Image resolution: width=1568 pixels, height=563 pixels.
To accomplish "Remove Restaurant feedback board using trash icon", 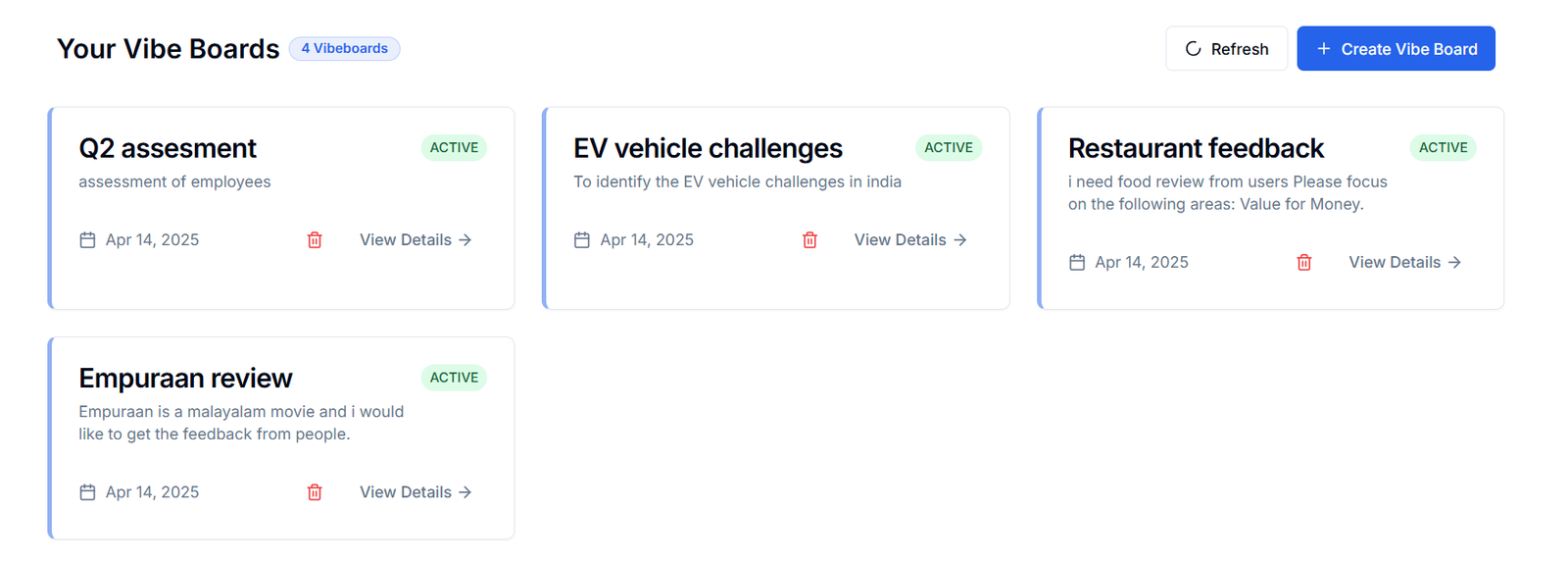I will coord(1304,263).
